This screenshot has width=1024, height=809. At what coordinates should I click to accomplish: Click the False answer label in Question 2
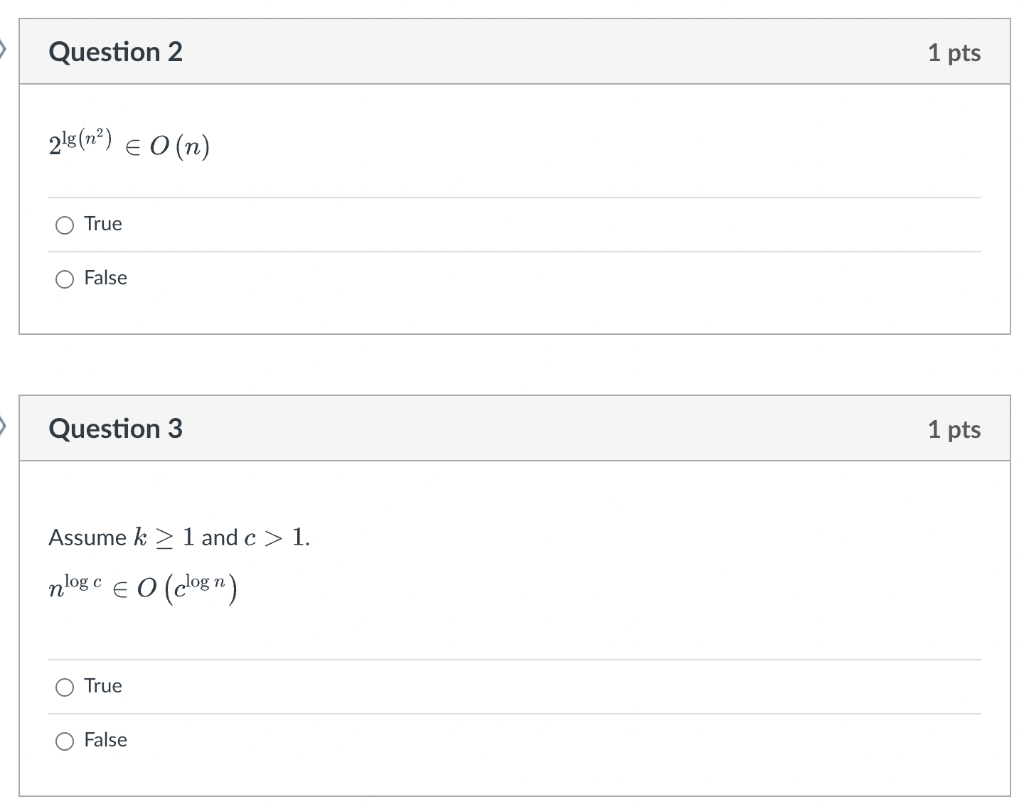click(x=108, y=278)
